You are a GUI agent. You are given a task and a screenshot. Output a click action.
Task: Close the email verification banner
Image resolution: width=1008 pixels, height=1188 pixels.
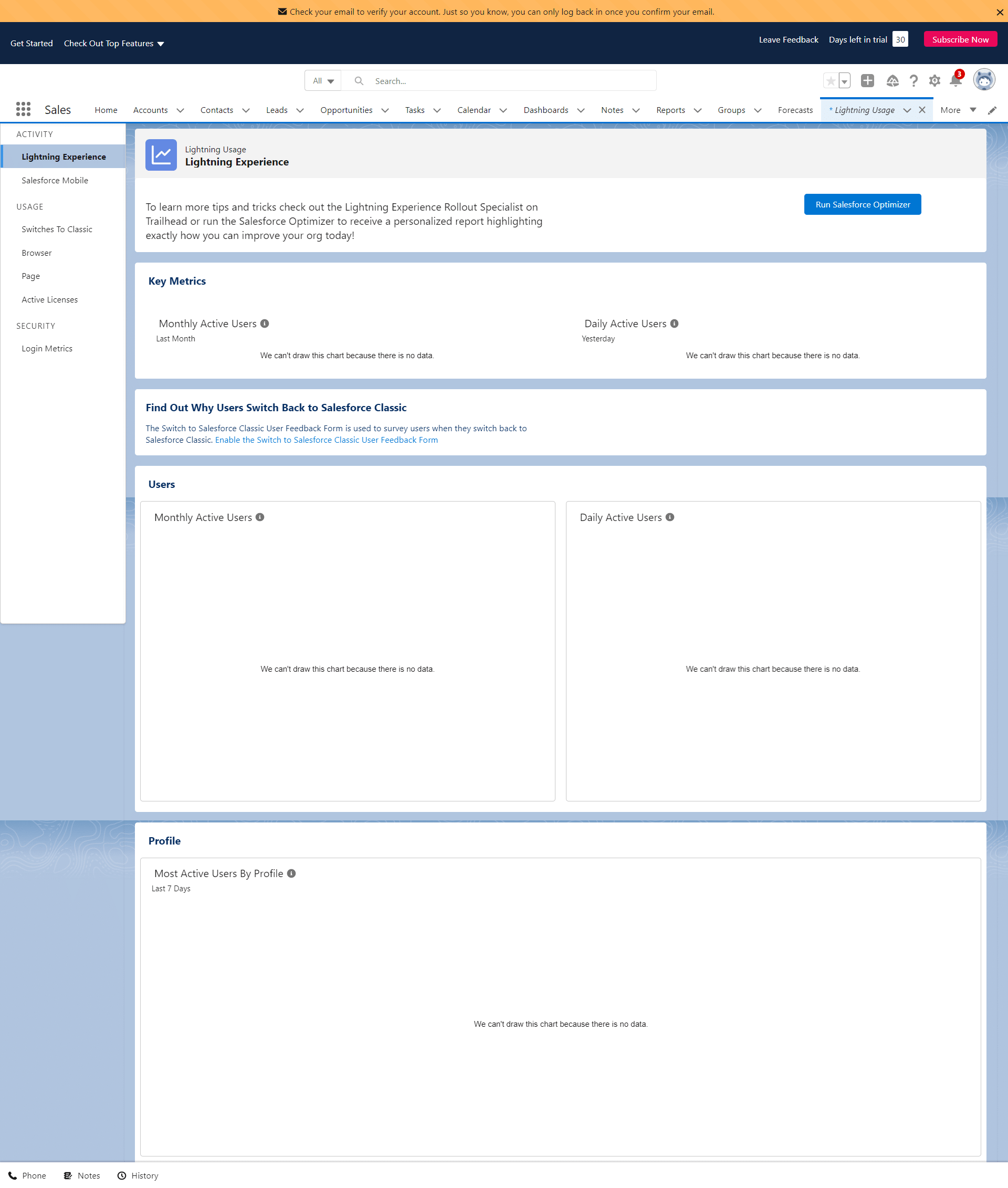(x=1000, y=12)
